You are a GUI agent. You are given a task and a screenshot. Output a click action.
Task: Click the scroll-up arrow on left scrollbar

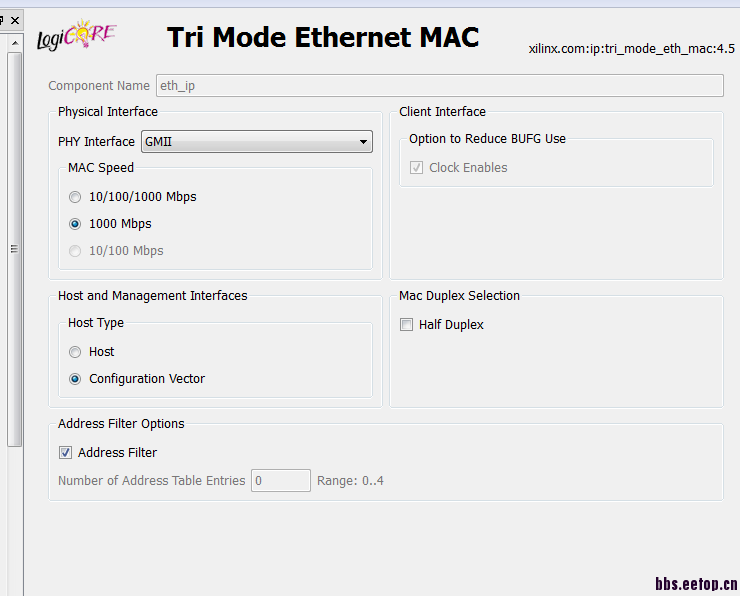(x=15, y=43)
